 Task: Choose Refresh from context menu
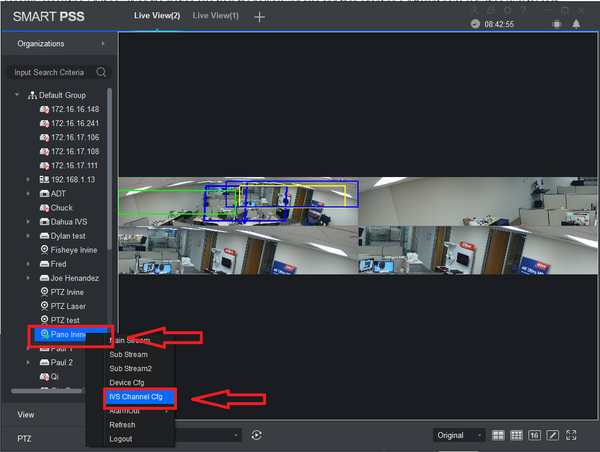point(122,425)
